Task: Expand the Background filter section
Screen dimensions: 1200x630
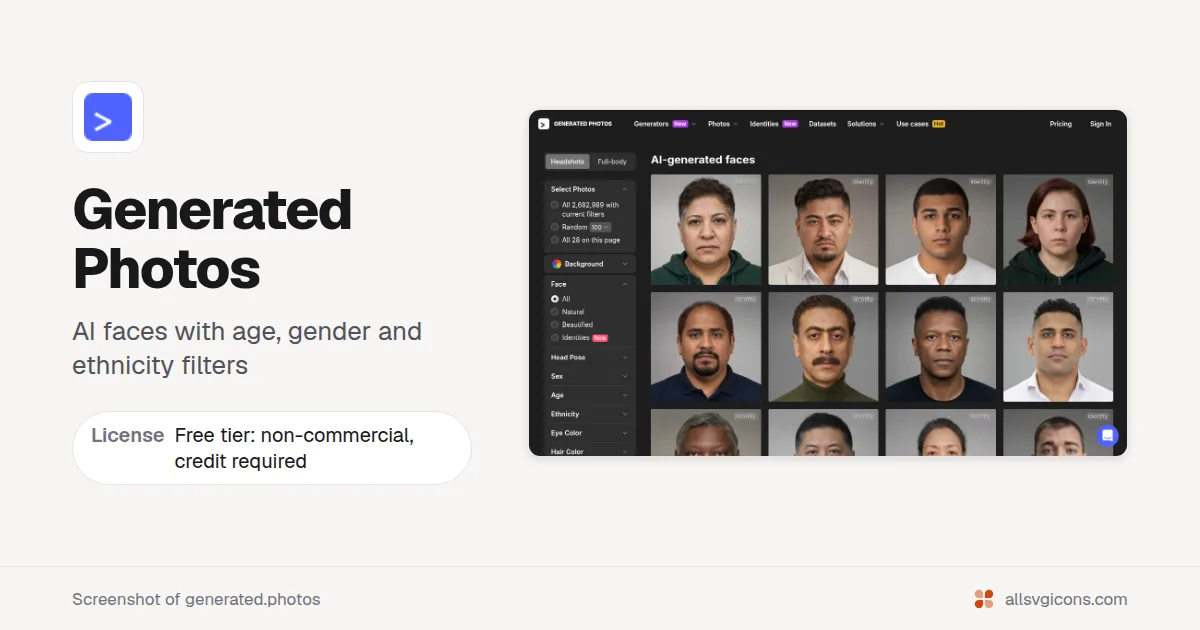Action: coord(590,264)
